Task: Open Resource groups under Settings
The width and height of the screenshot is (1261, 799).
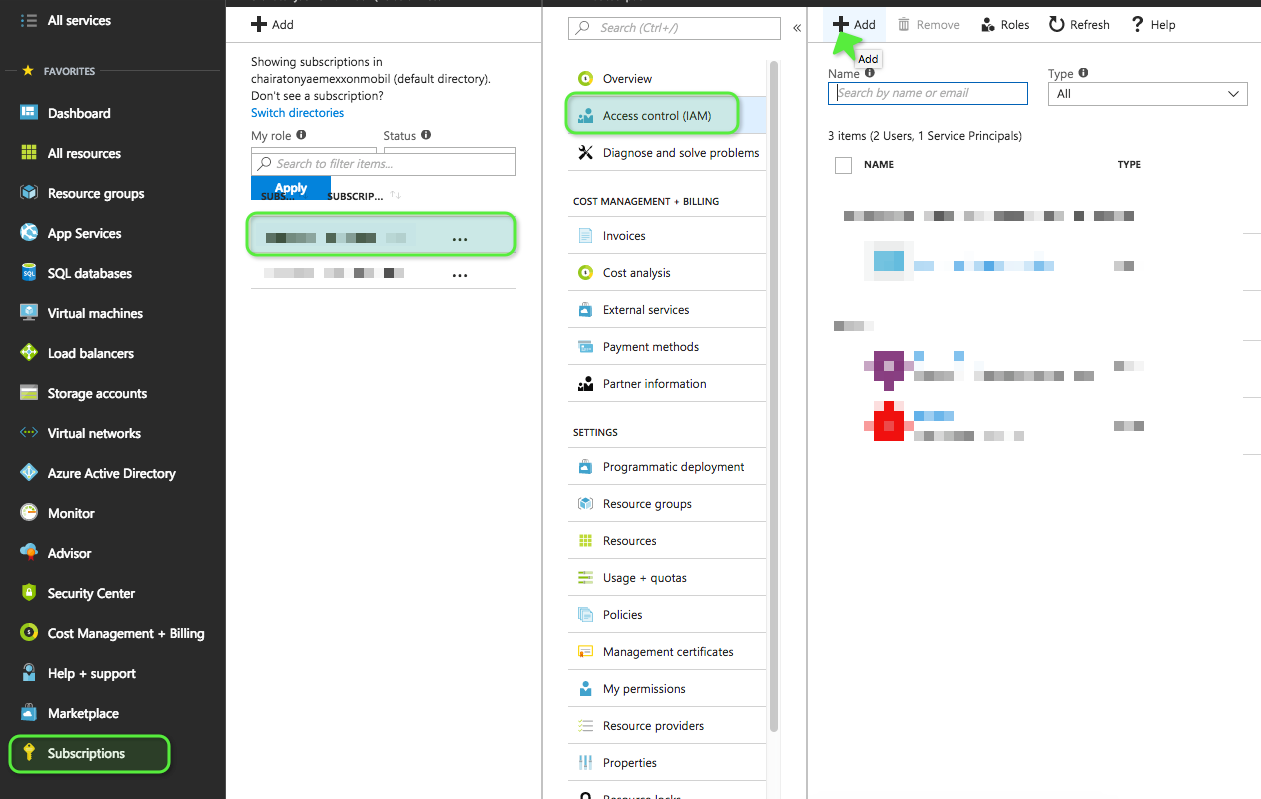Action: point(667,504)
